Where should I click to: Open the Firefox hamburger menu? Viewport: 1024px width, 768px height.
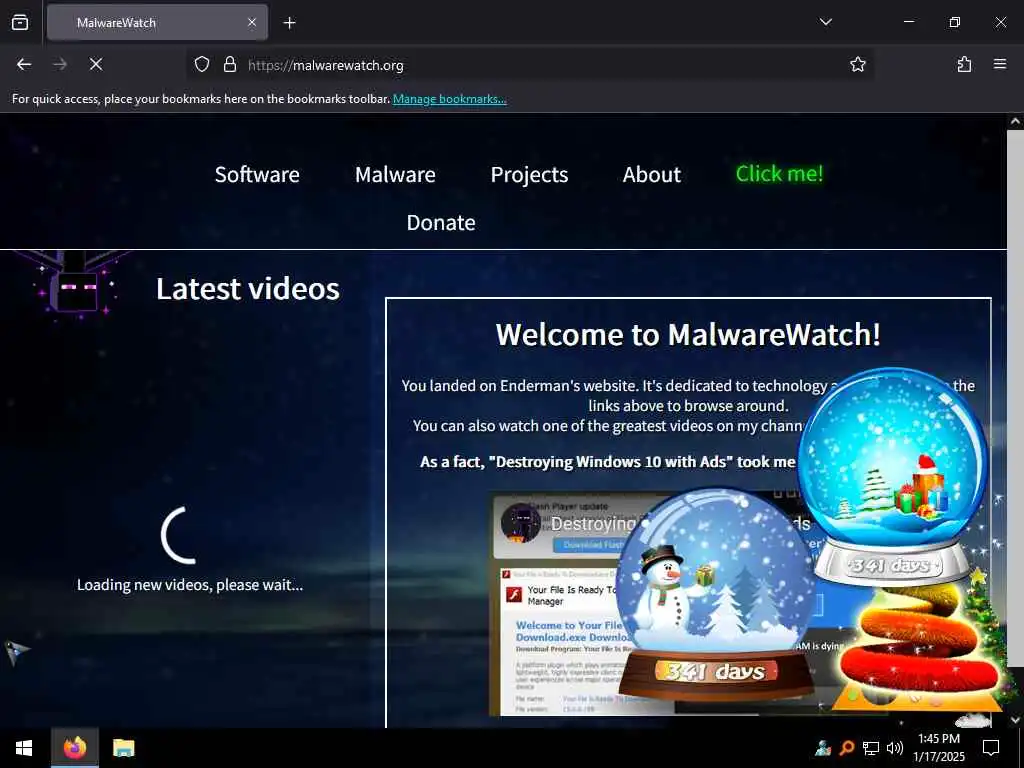(x=1000, y=65)
